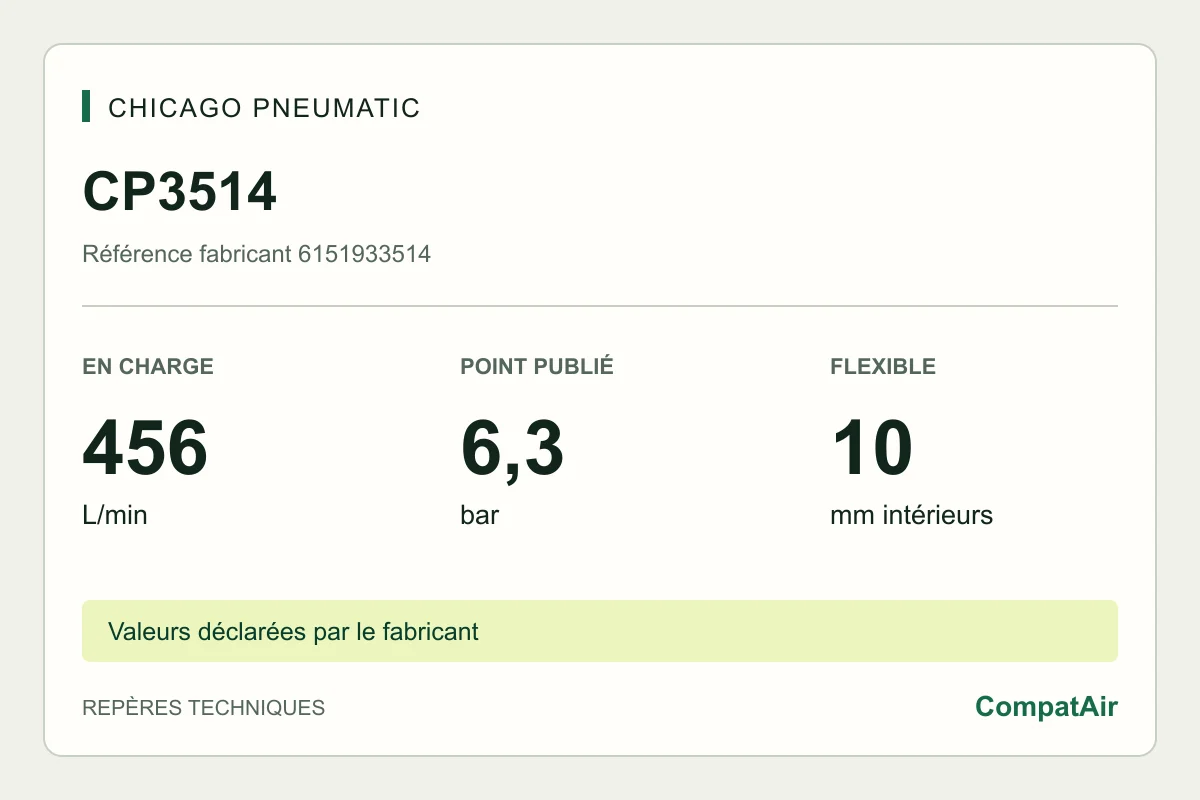Click the POINT PUBLIÉ label

pyautogui.click(x=537, y=366)
